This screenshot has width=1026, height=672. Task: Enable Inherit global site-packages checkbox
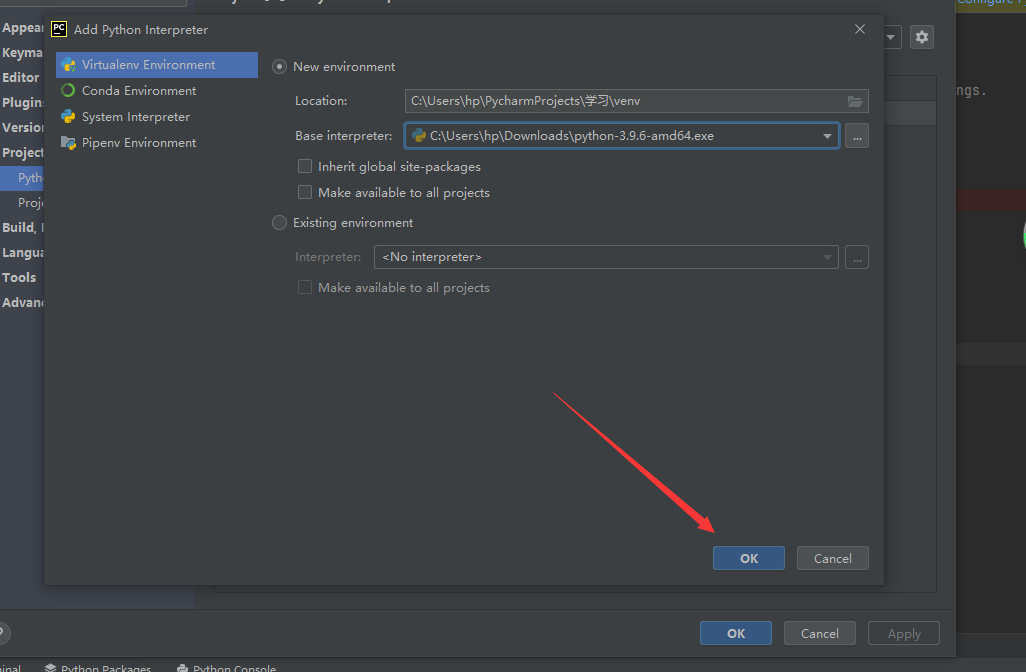pos(305,166)
